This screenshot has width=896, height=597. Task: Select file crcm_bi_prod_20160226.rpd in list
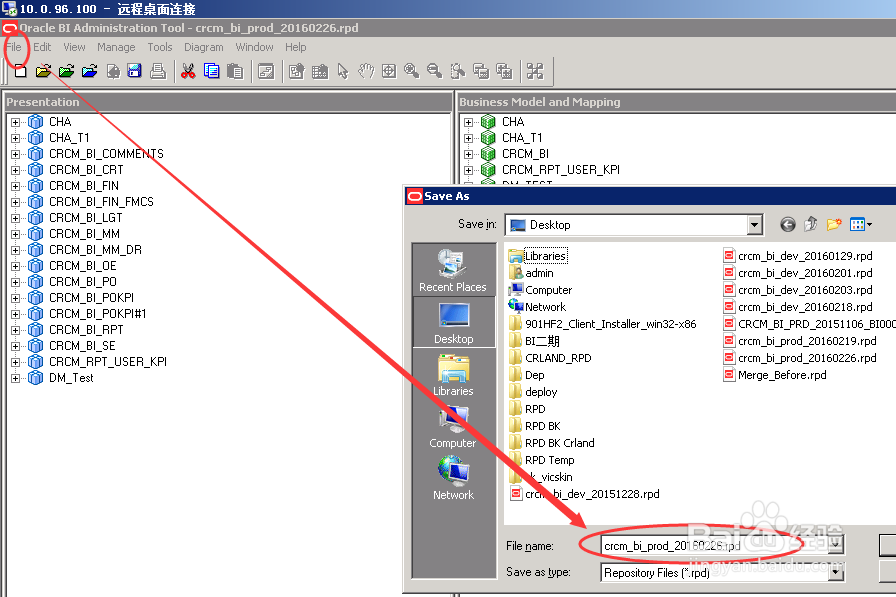coord(807,358)
